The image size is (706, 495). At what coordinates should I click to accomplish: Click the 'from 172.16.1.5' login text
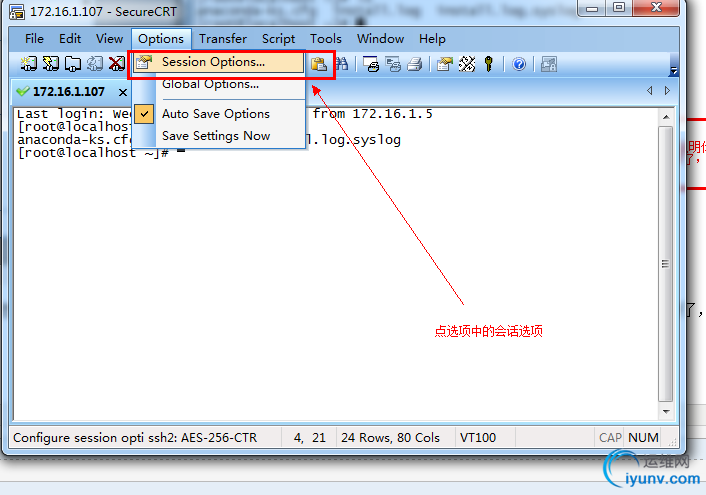[373, 114]
